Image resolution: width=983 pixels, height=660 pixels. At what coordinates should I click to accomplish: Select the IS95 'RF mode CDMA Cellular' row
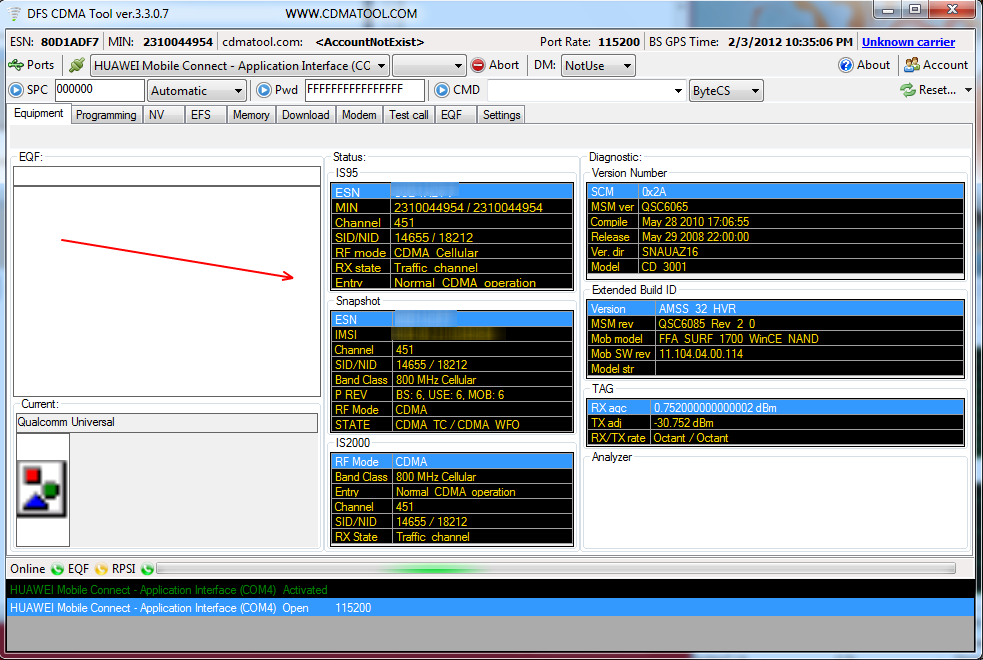[x=451, y=253]
